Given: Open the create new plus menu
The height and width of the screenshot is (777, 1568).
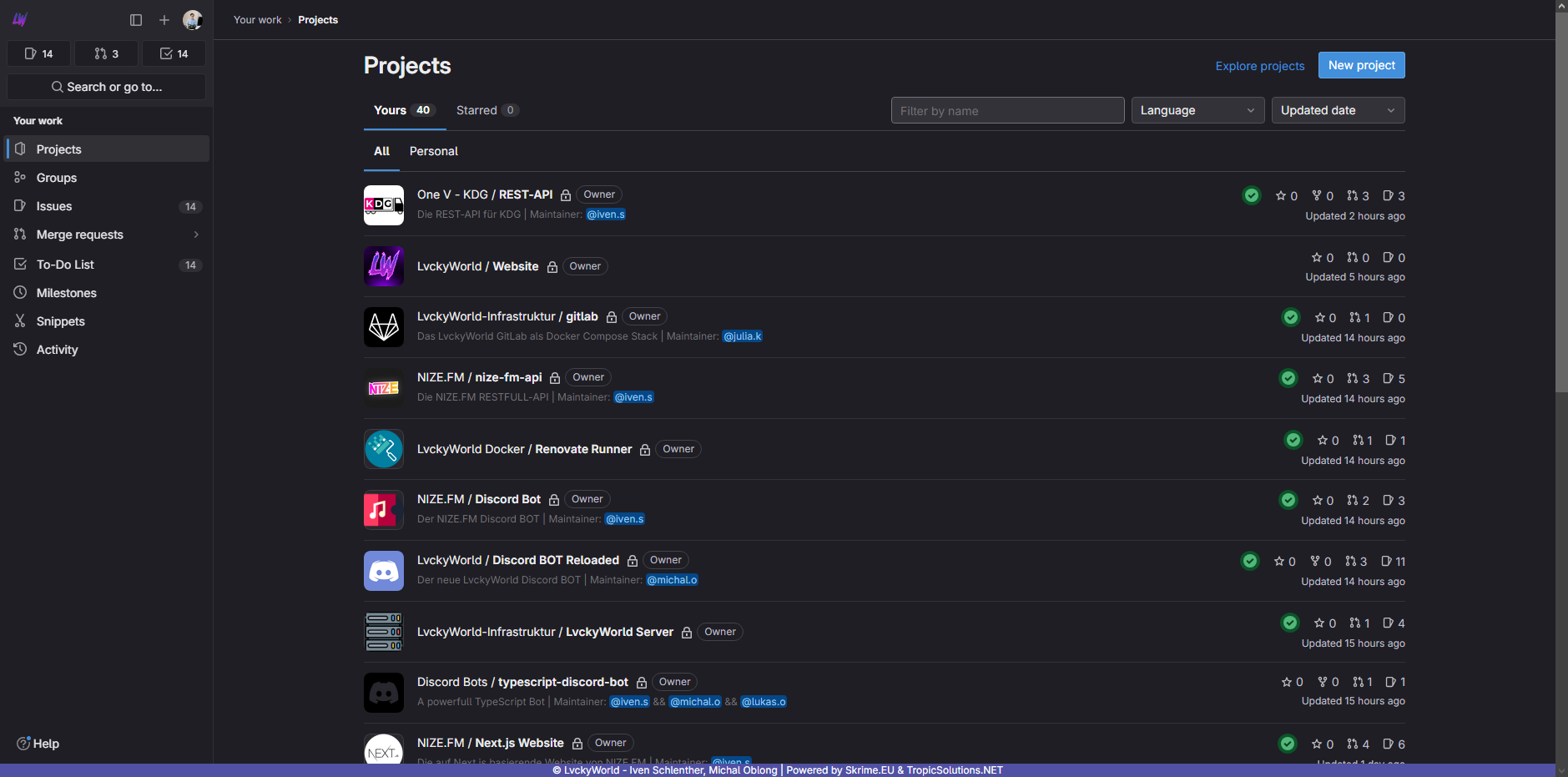Looking at the screenshot, I should pyautogui.click(x=164, y=20).
